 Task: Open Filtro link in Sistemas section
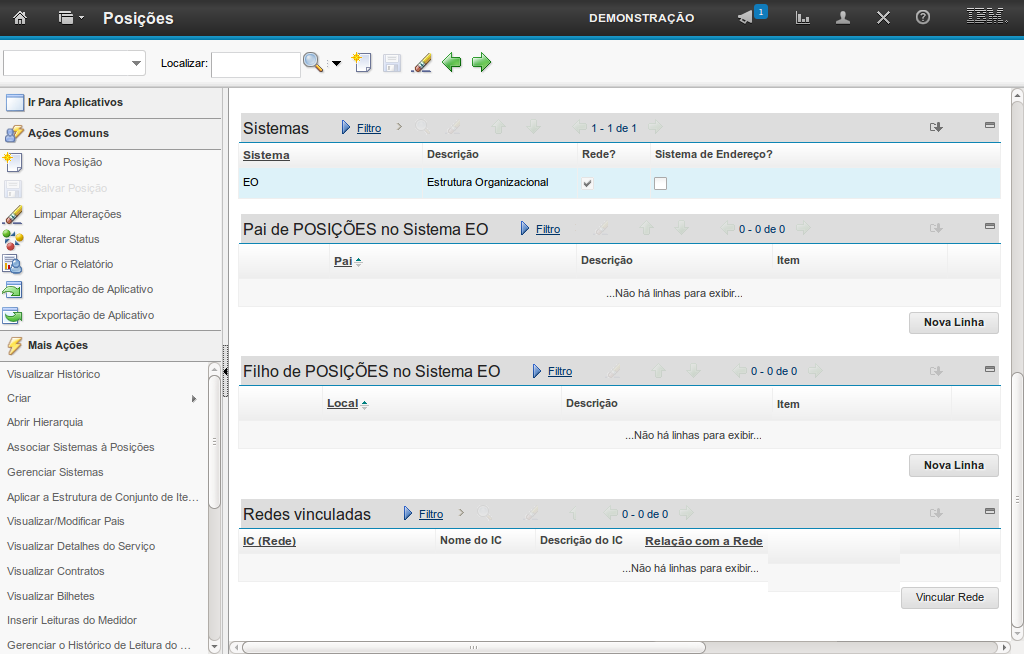(369, 128)
